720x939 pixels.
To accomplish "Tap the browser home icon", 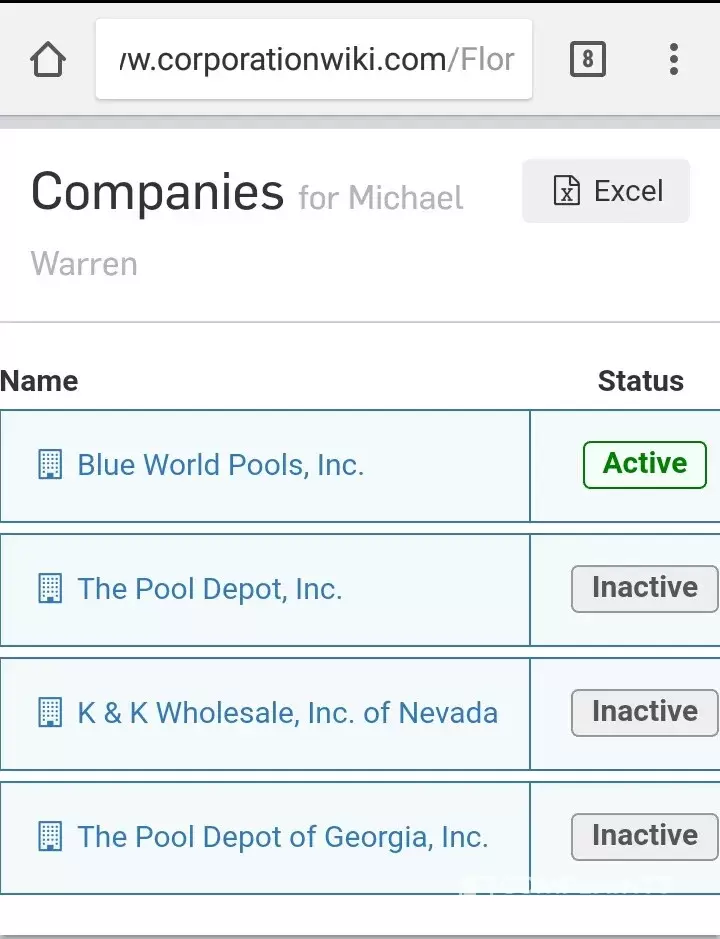I will (48, 59).
